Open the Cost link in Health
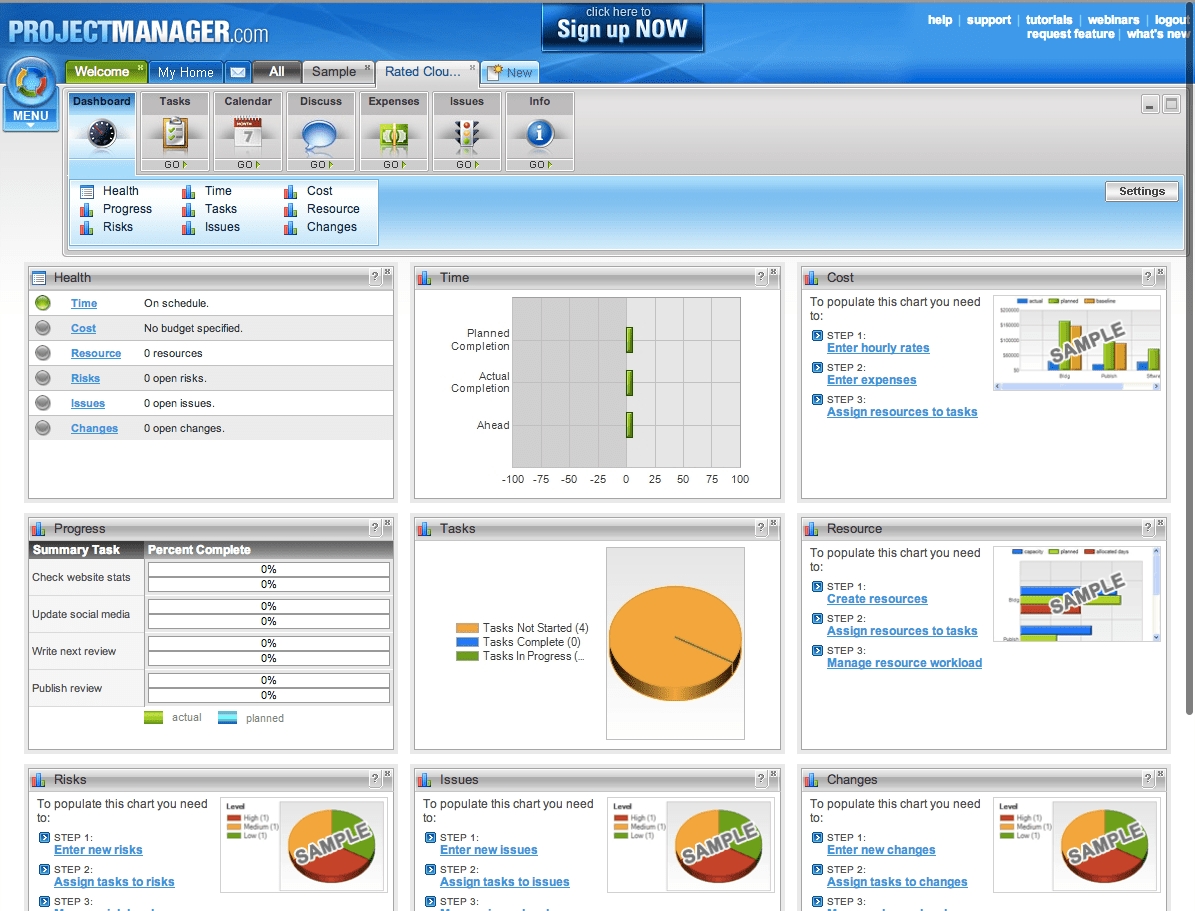Viewport: 1195px width, 911px height. pyautogui.click(x=83, y=329)
